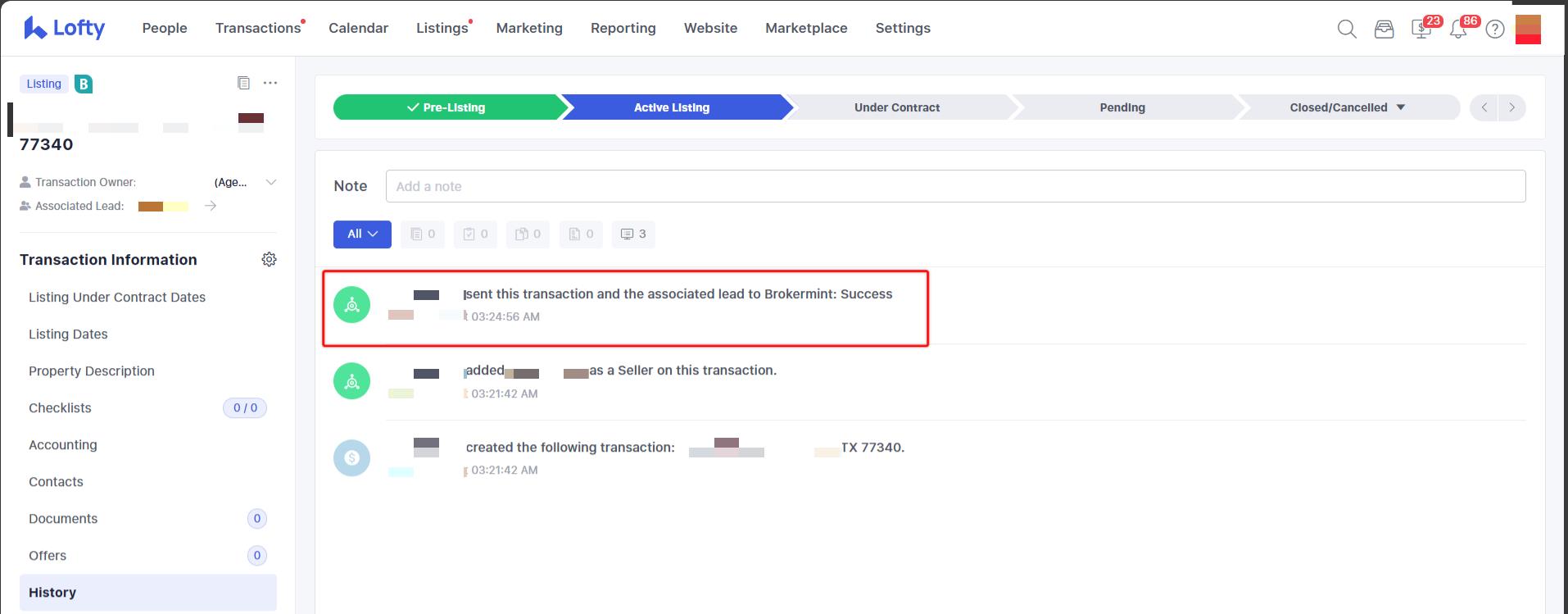The height and width of the screenshot is (614, 1568).
Task: Expand the Closed/Cancelled stage dropdown
Action: coord(1400,107)
